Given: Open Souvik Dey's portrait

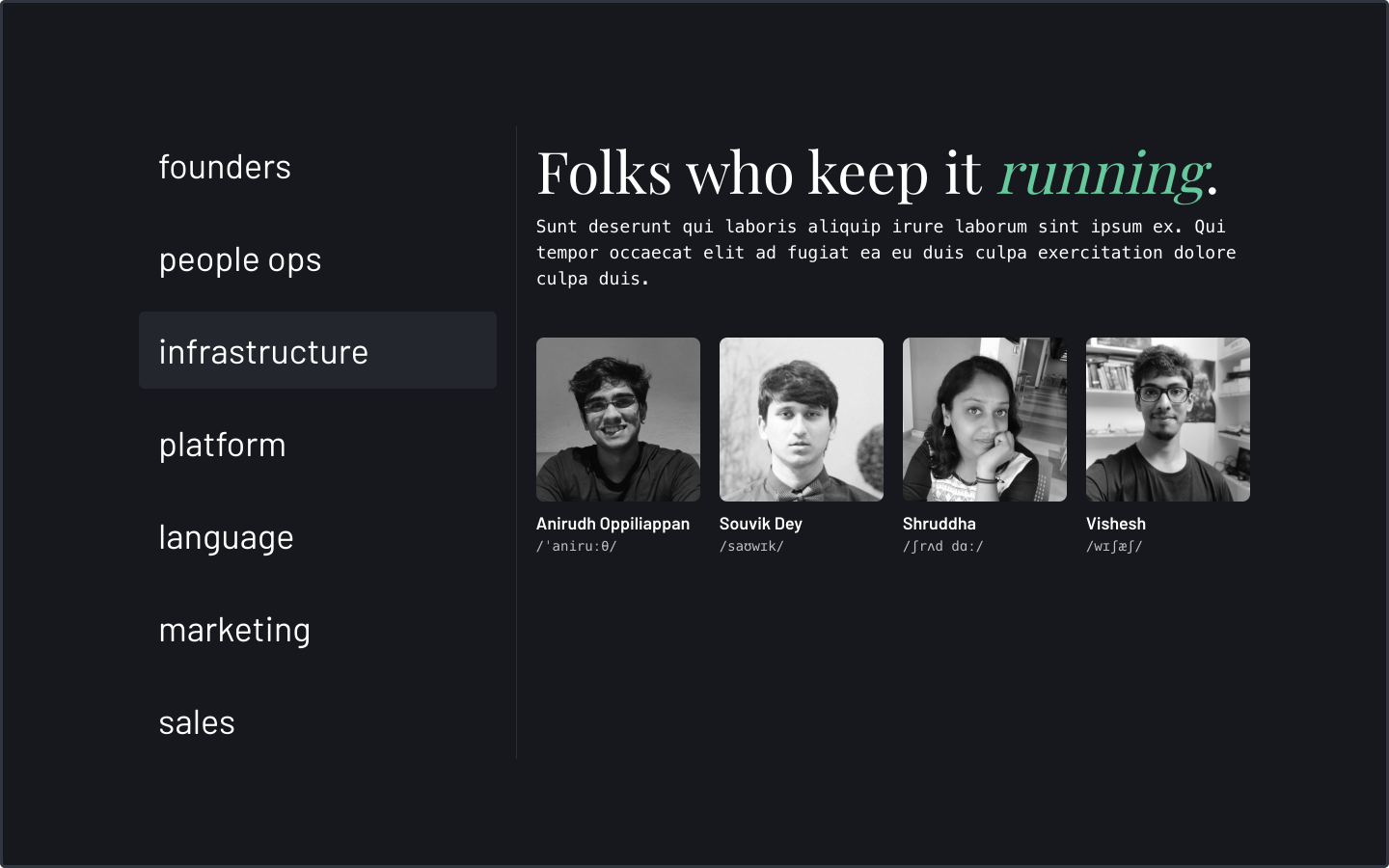Looking at the screenshot, I should tap(802, 420).
